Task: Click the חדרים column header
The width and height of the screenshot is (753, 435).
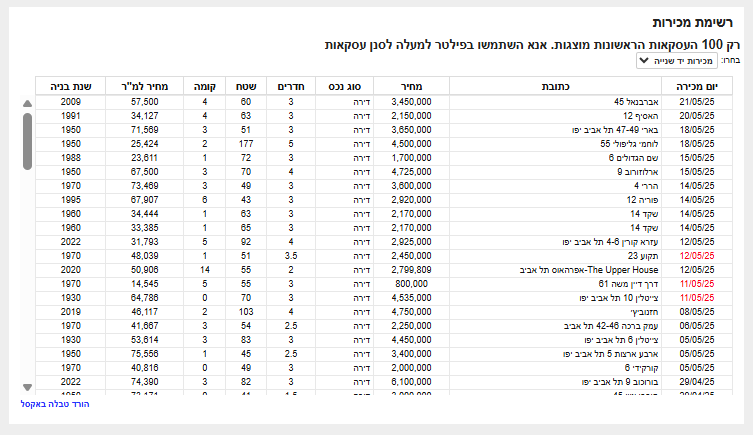Action: 291,86
